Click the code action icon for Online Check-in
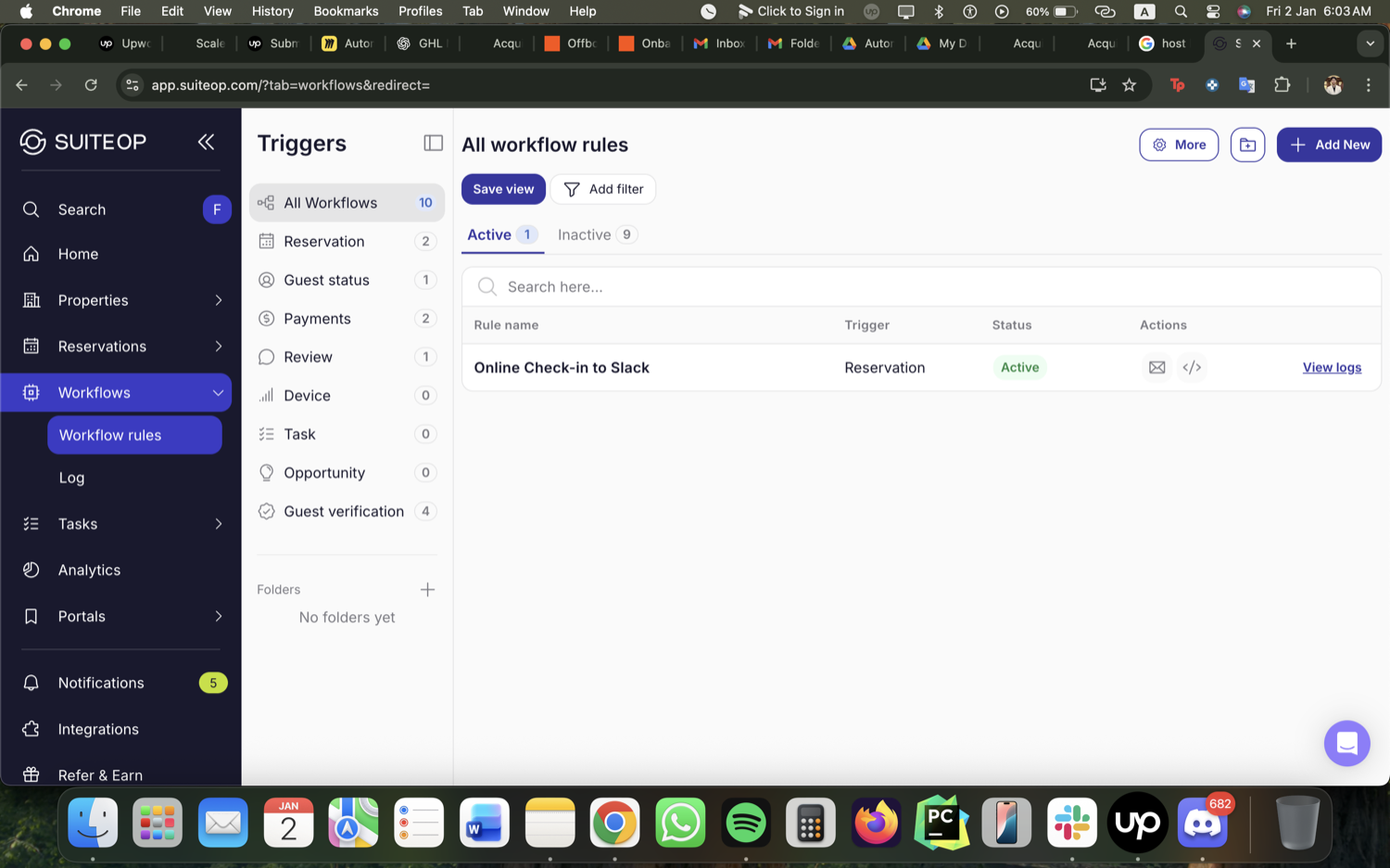Screen dimensions: 1390x868 [1192, 368]
